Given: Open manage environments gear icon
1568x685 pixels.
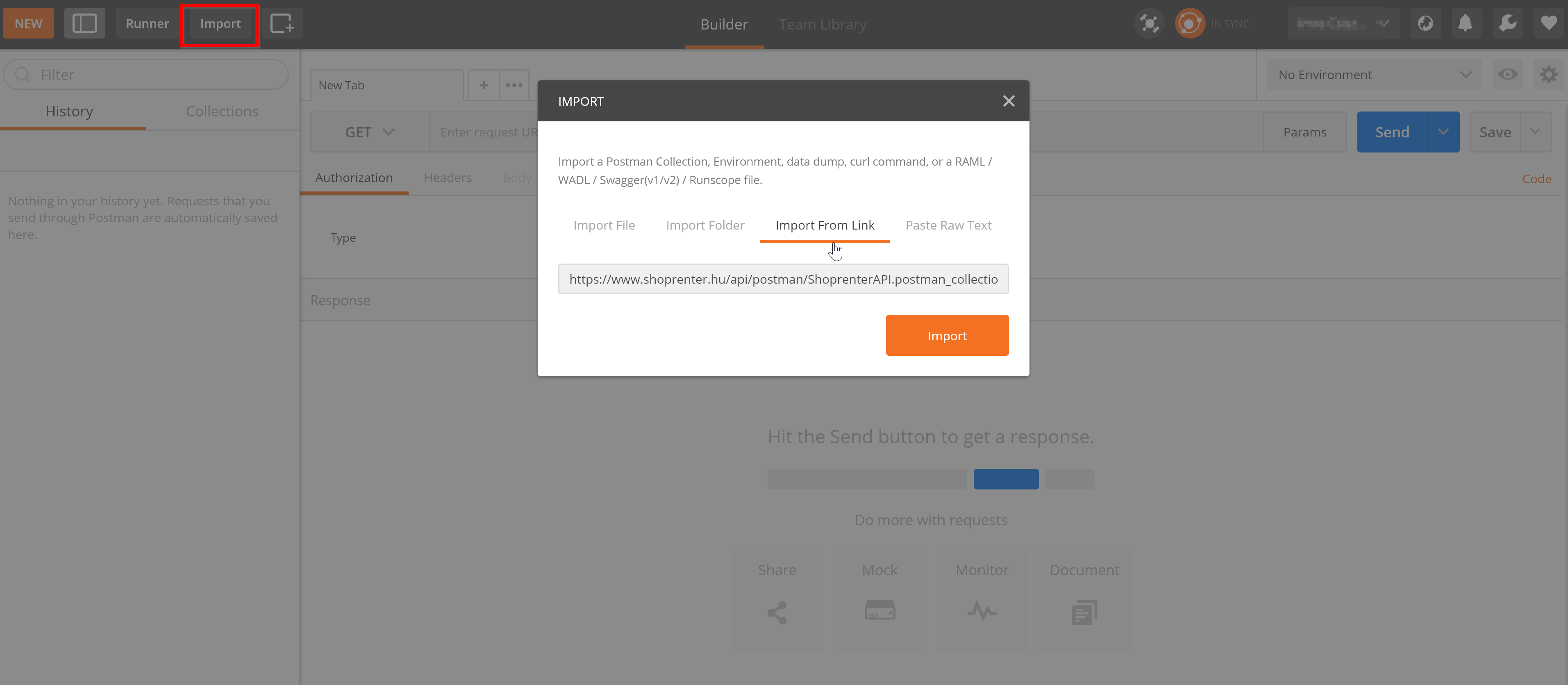Looking at the screenshot, I should click(x=1548, y=74).
